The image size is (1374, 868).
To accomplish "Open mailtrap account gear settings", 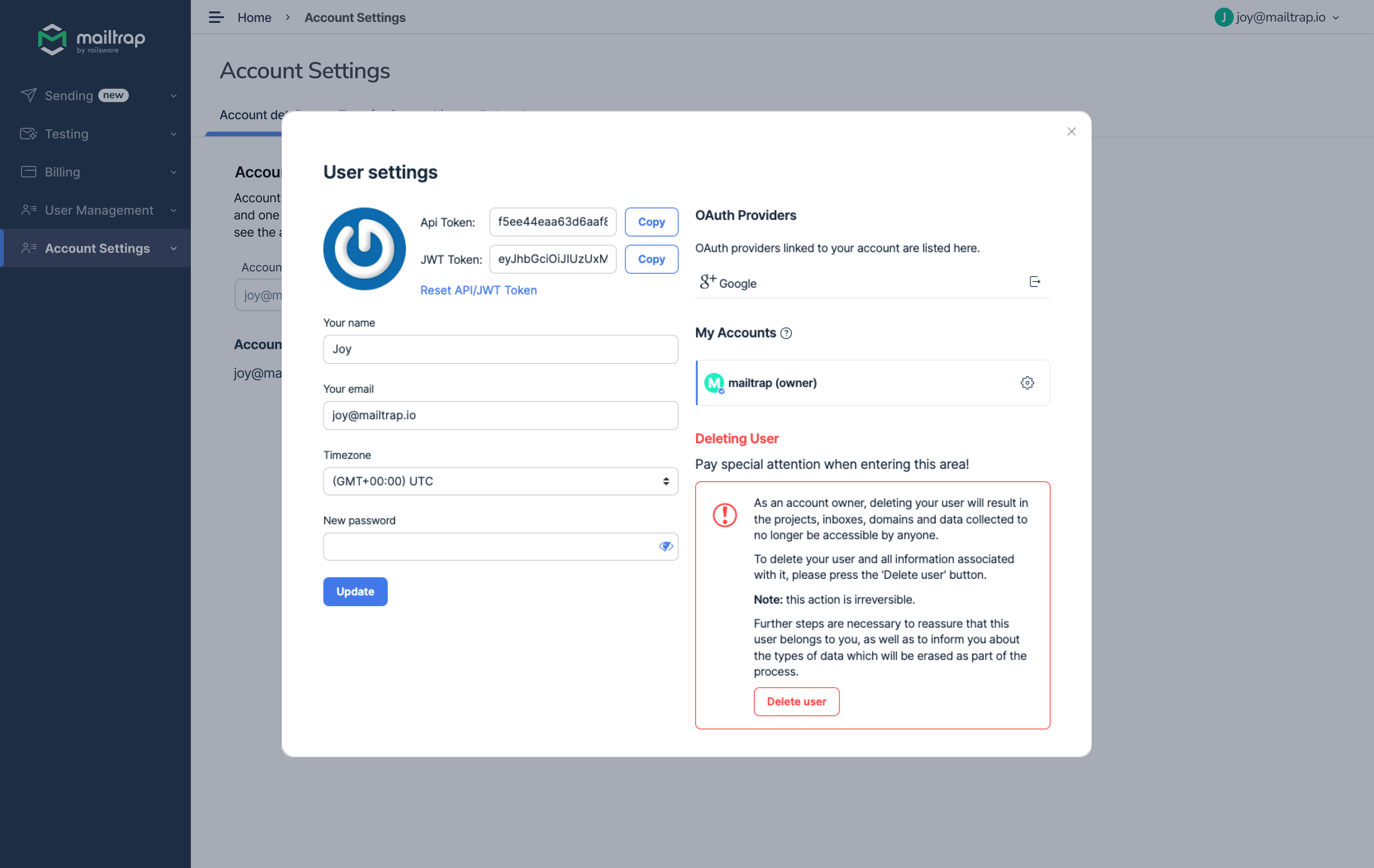I will click(1027, 382).
